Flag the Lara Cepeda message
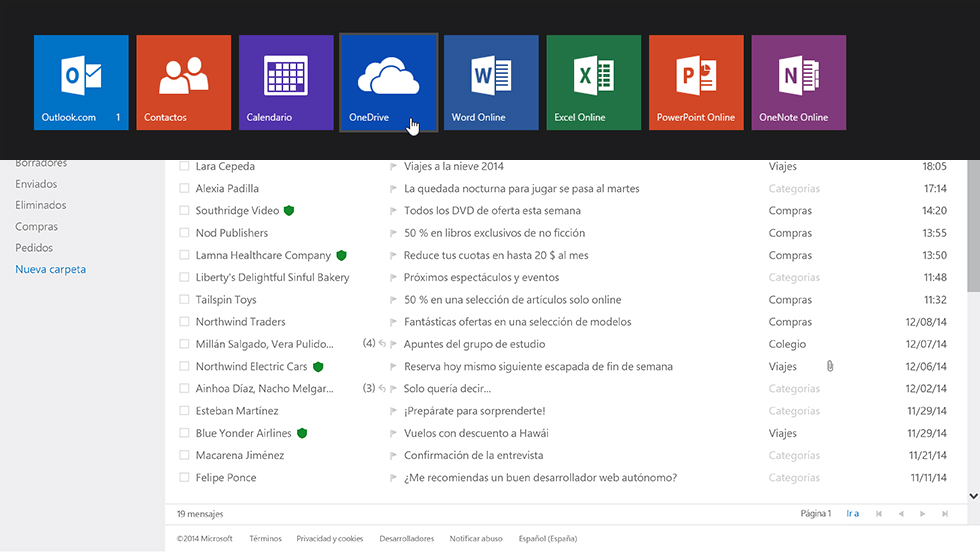Viewport: 980px width, 552px height. click(393, 166)
